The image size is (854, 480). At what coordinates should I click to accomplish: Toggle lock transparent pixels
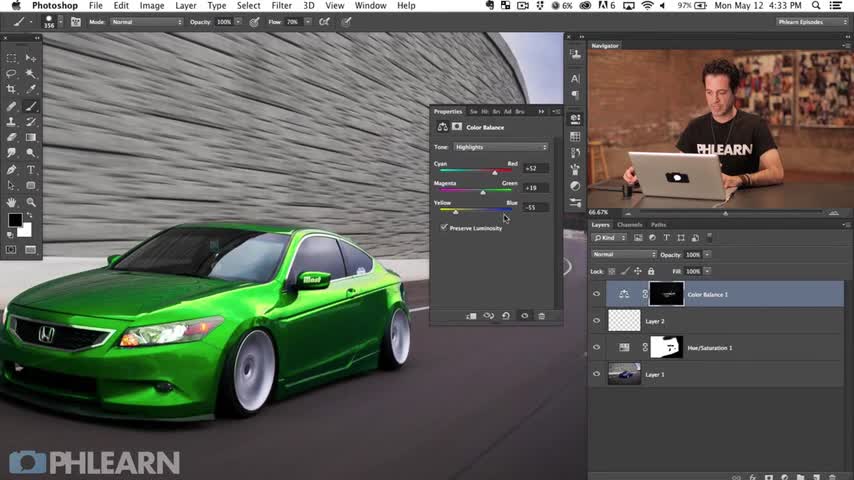click(612, 271)
